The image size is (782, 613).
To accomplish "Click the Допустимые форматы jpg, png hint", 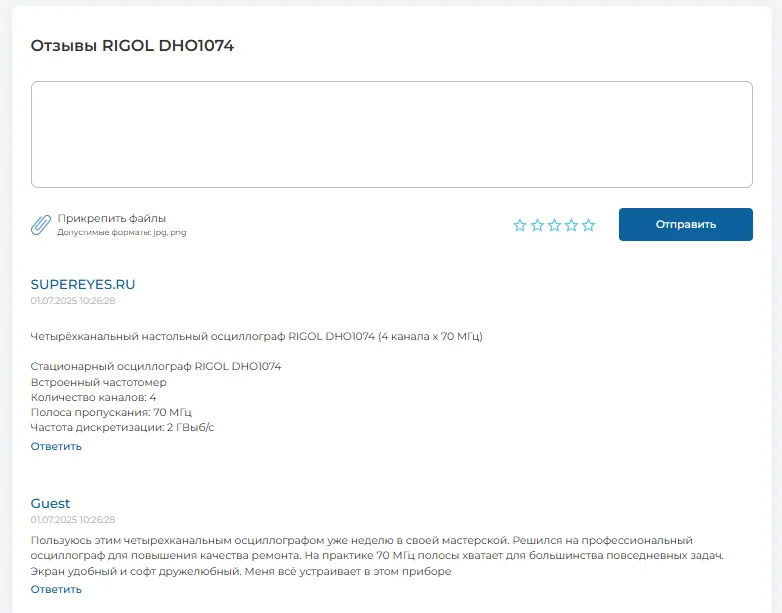I will pyautogui.click(x=122, y=232).
